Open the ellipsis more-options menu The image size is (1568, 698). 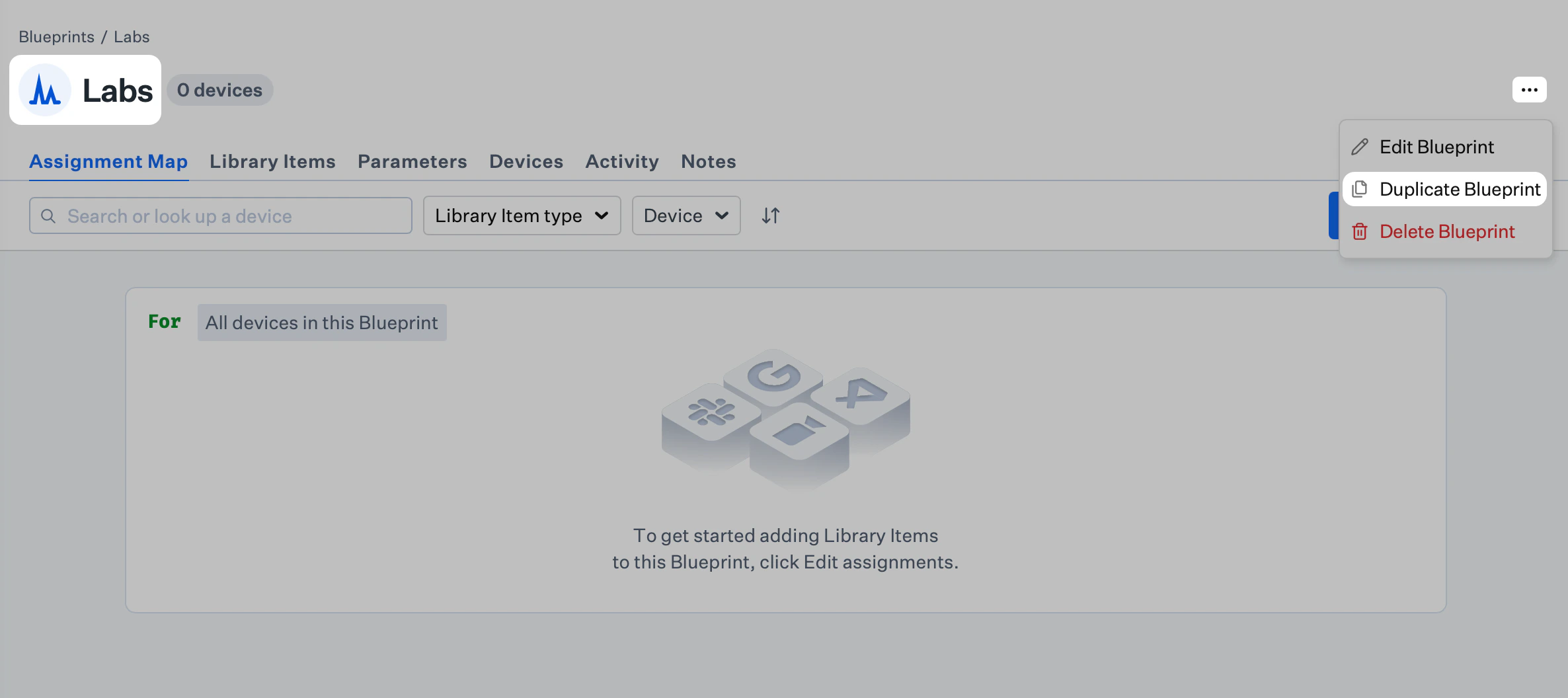(x=1529, y=89)
